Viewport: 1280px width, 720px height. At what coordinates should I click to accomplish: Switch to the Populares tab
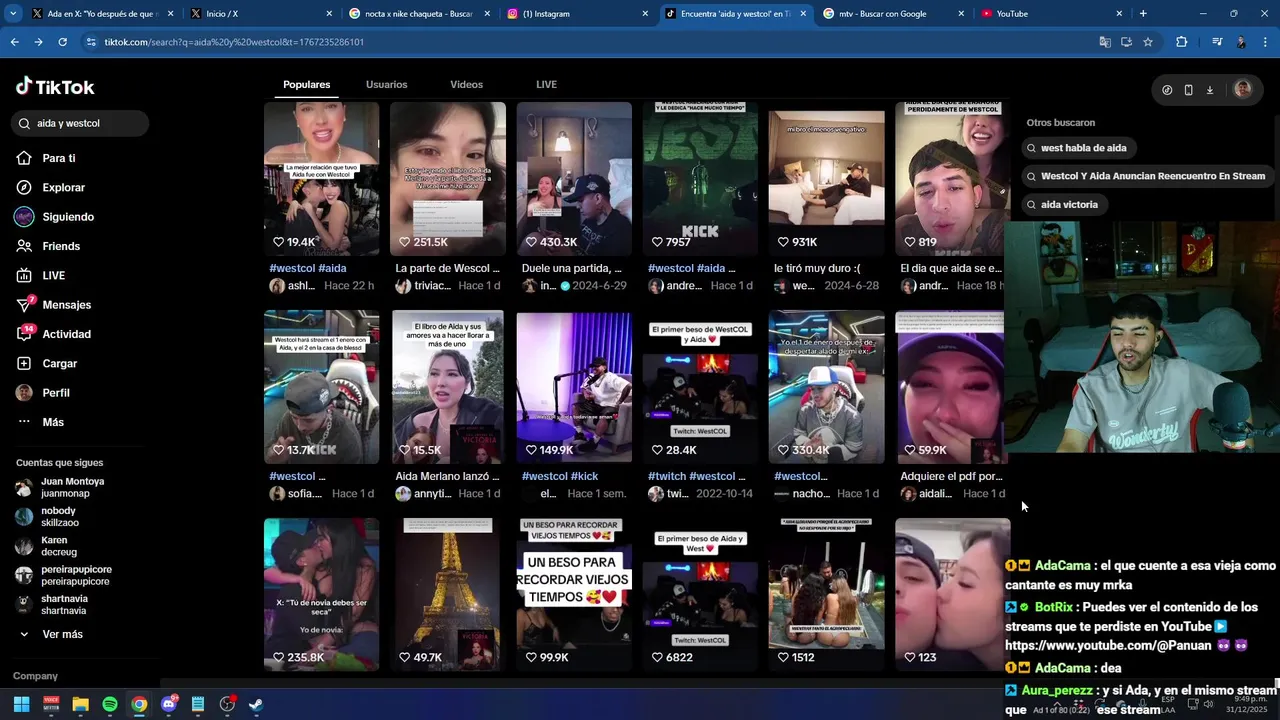[306, 84]
